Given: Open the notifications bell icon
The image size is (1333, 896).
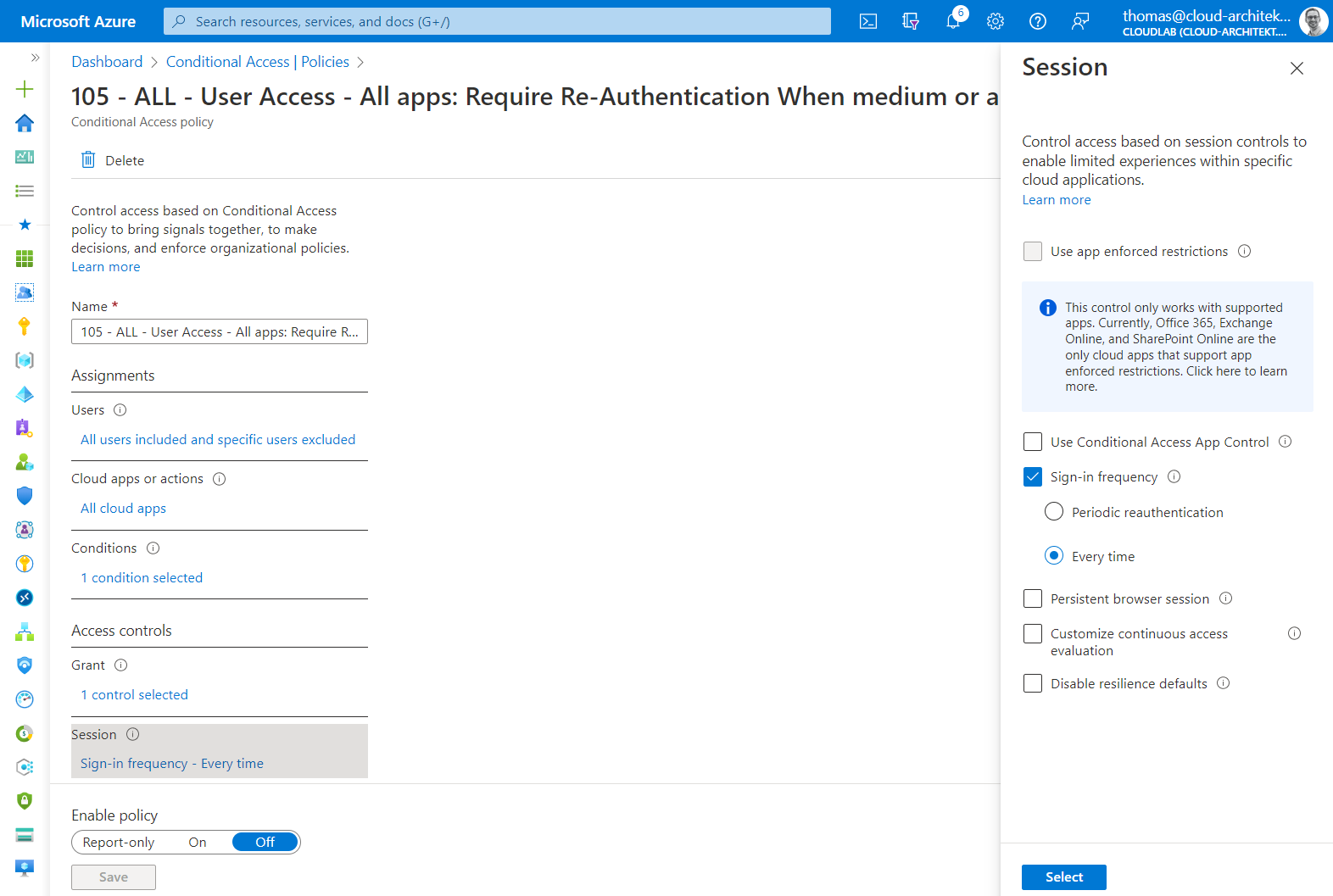Looking at the screenshot, I should coord(953,21).
